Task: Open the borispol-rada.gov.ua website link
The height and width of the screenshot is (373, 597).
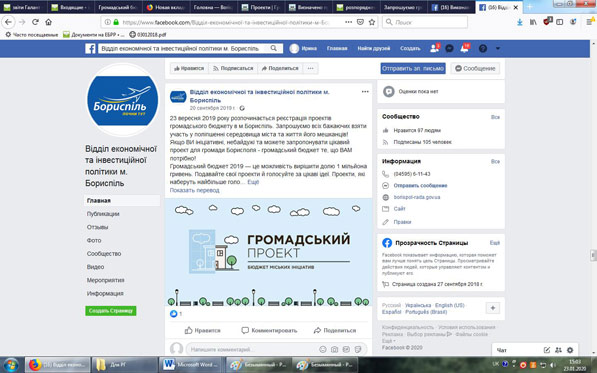Action: [x=417, y=197]
